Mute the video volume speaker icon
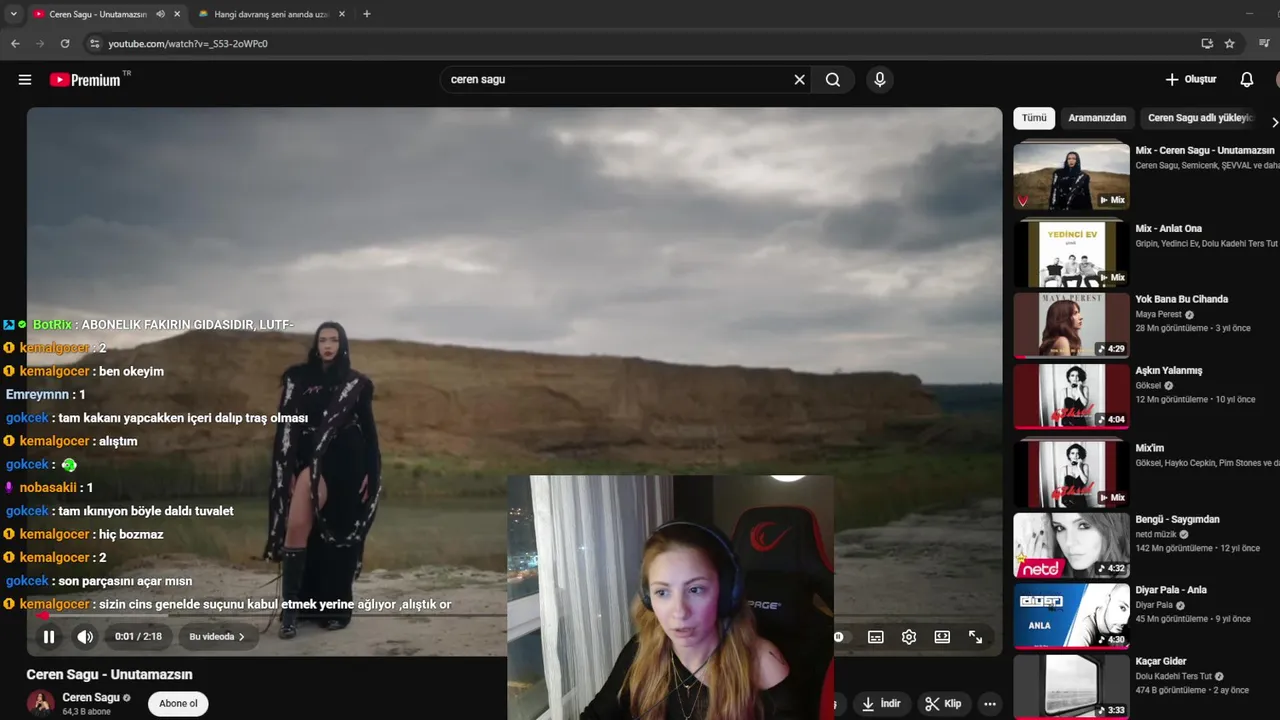The width and height of the screenshot is (1280, 720). pyautogui.click(x=86, y=637)
